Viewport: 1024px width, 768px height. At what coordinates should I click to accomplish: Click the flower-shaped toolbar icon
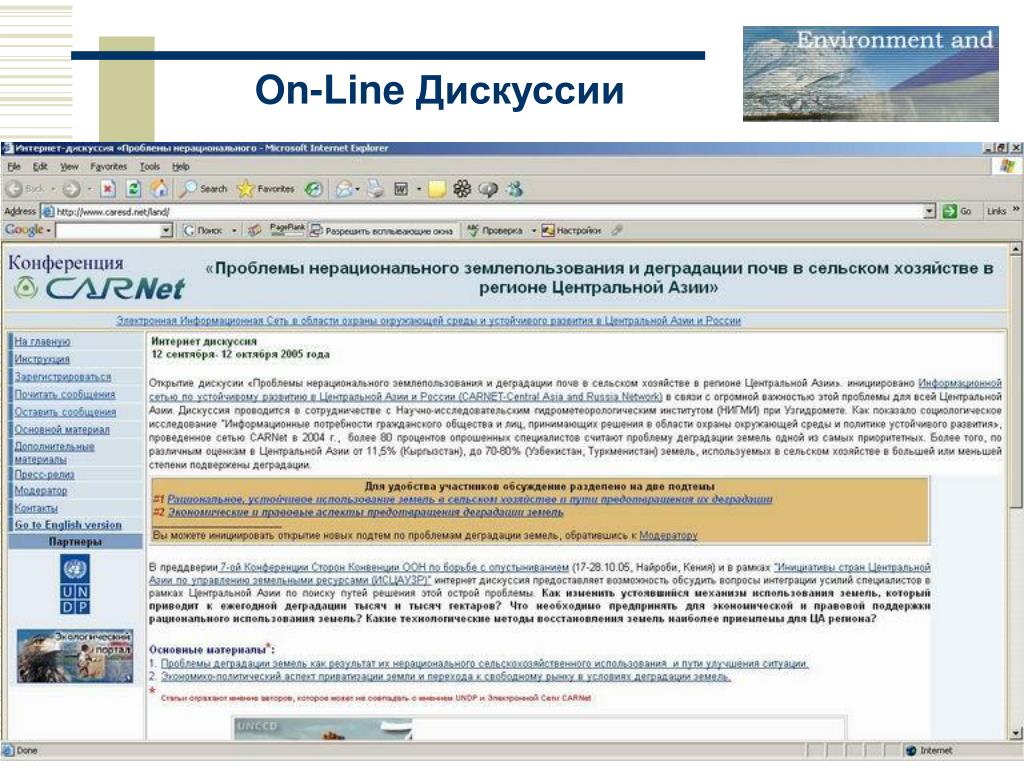click(462, 189)
